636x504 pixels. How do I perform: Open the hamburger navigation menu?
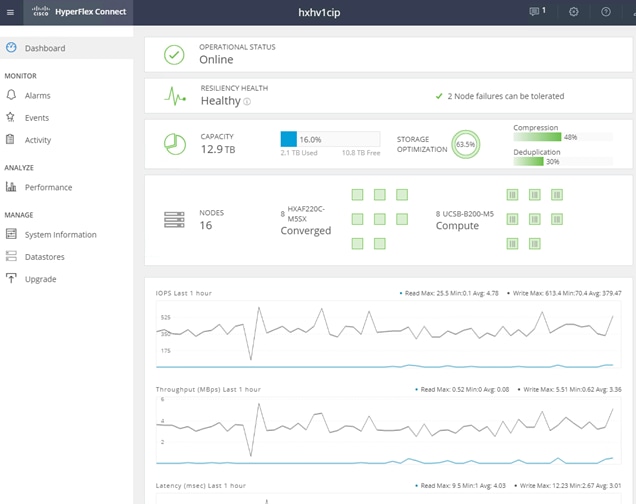pyautogui.click(x=11, y=12)
